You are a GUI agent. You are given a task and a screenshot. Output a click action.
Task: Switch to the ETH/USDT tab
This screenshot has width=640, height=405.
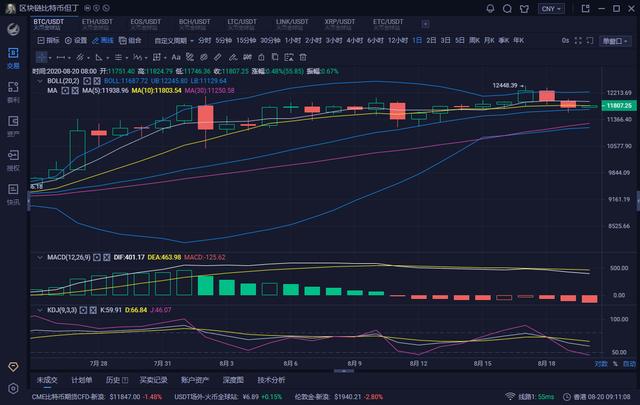pyautogui.click(x=97, y=24)
